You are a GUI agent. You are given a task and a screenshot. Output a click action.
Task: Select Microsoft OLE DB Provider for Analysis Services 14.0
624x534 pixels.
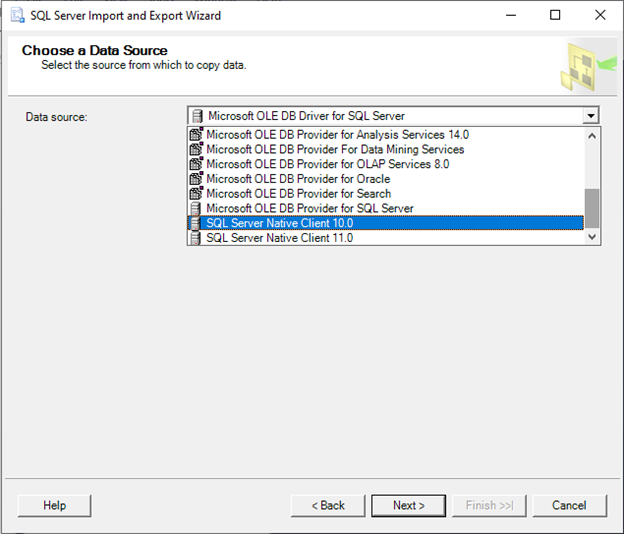point(385,135)
